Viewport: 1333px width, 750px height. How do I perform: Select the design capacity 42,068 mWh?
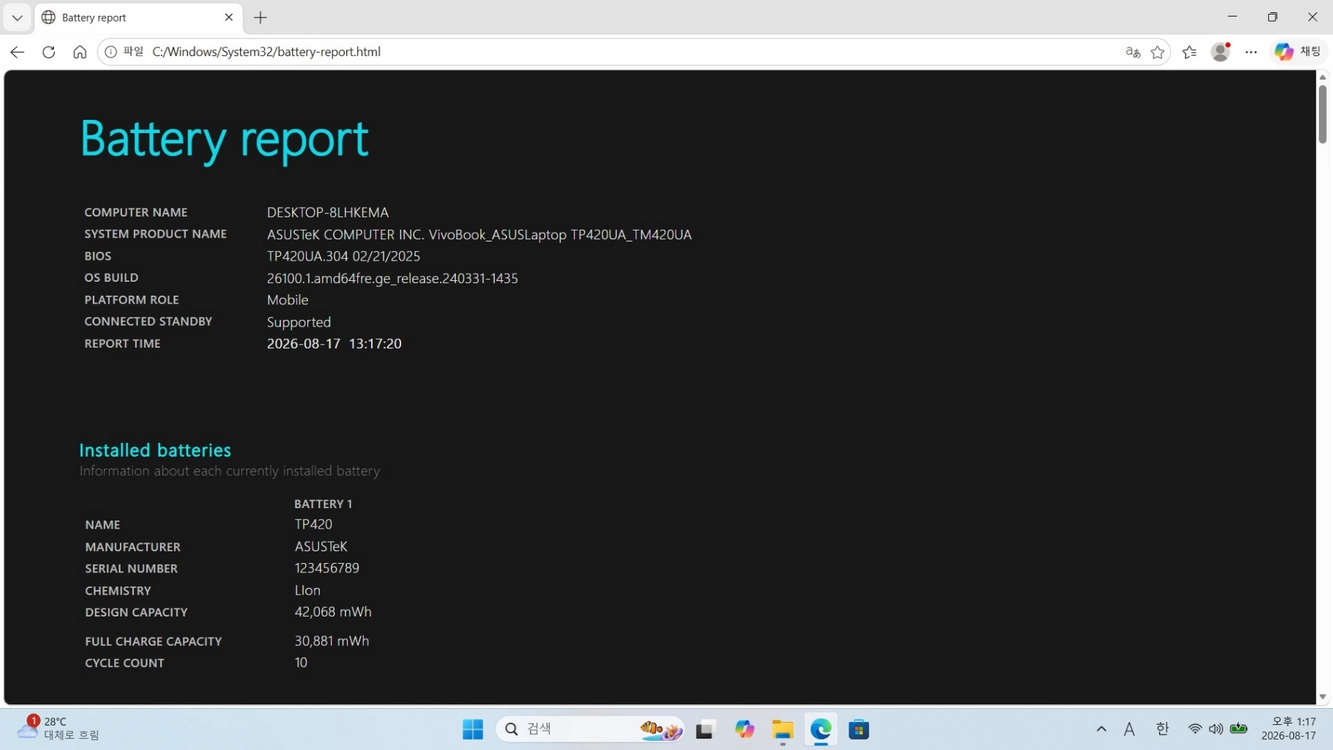pyautogui.click(x=333, y=612)
